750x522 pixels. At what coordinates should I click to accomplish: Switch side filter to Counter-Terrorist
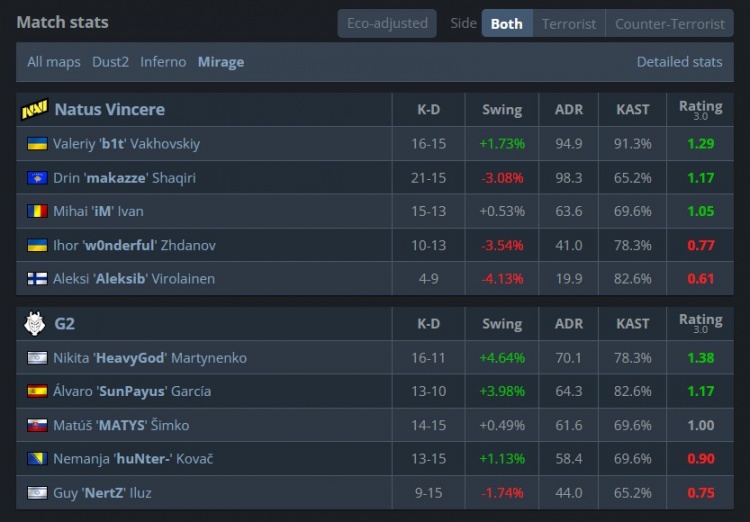coord(670,23)
